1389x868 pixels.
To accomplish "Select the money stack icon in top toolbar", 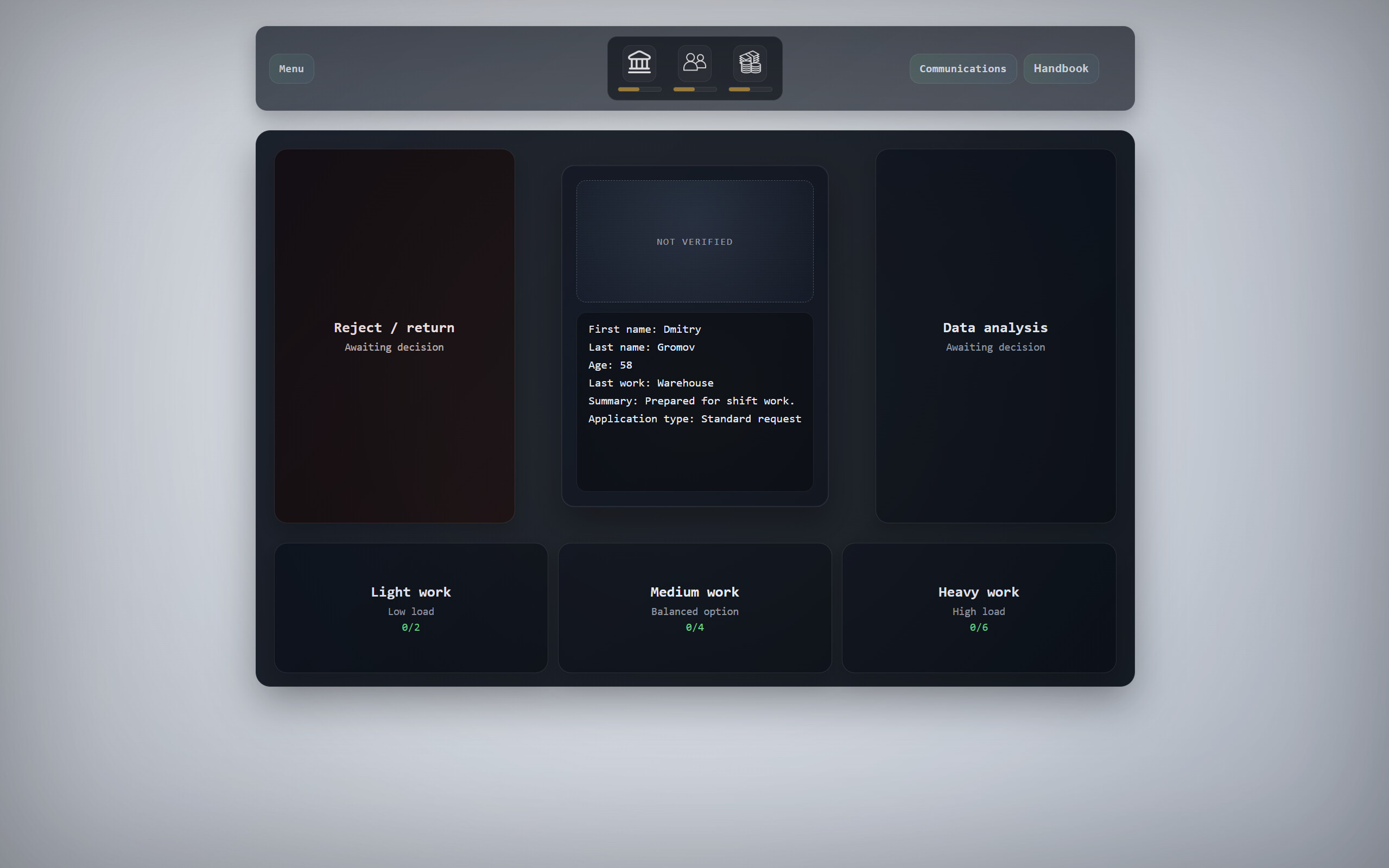I will [750, 63].
